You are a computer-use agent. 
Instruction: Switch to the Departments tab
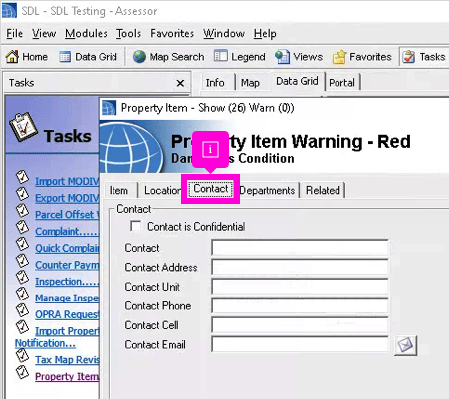pos(267,190)
